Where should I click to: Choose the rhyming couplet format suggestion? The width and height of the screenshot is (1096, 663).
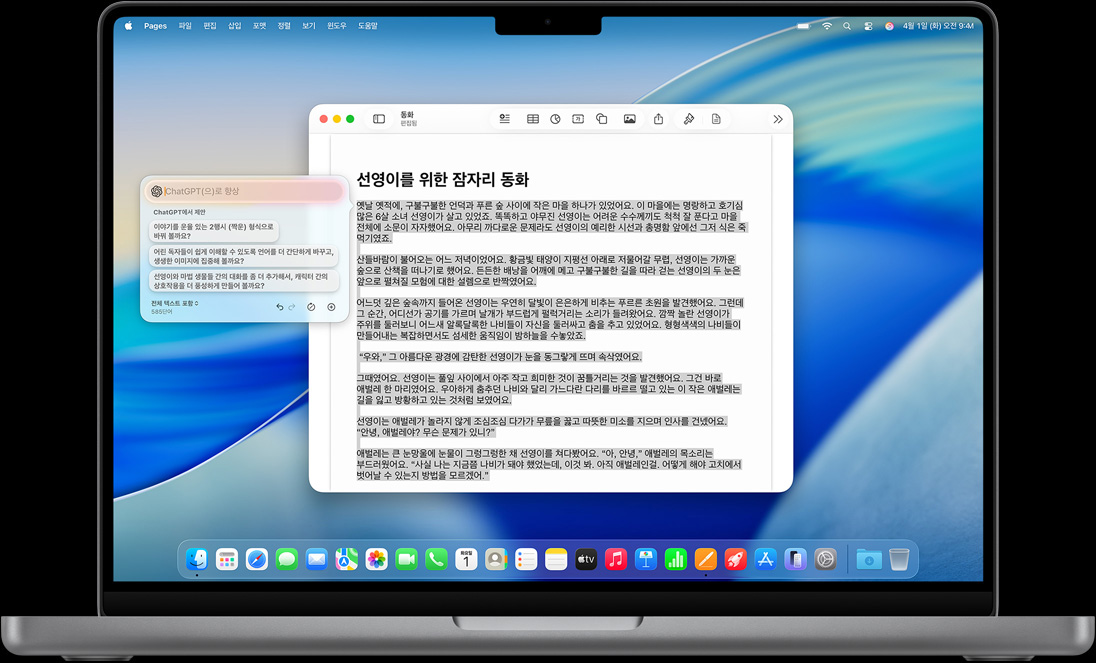[x=214, y=231]
